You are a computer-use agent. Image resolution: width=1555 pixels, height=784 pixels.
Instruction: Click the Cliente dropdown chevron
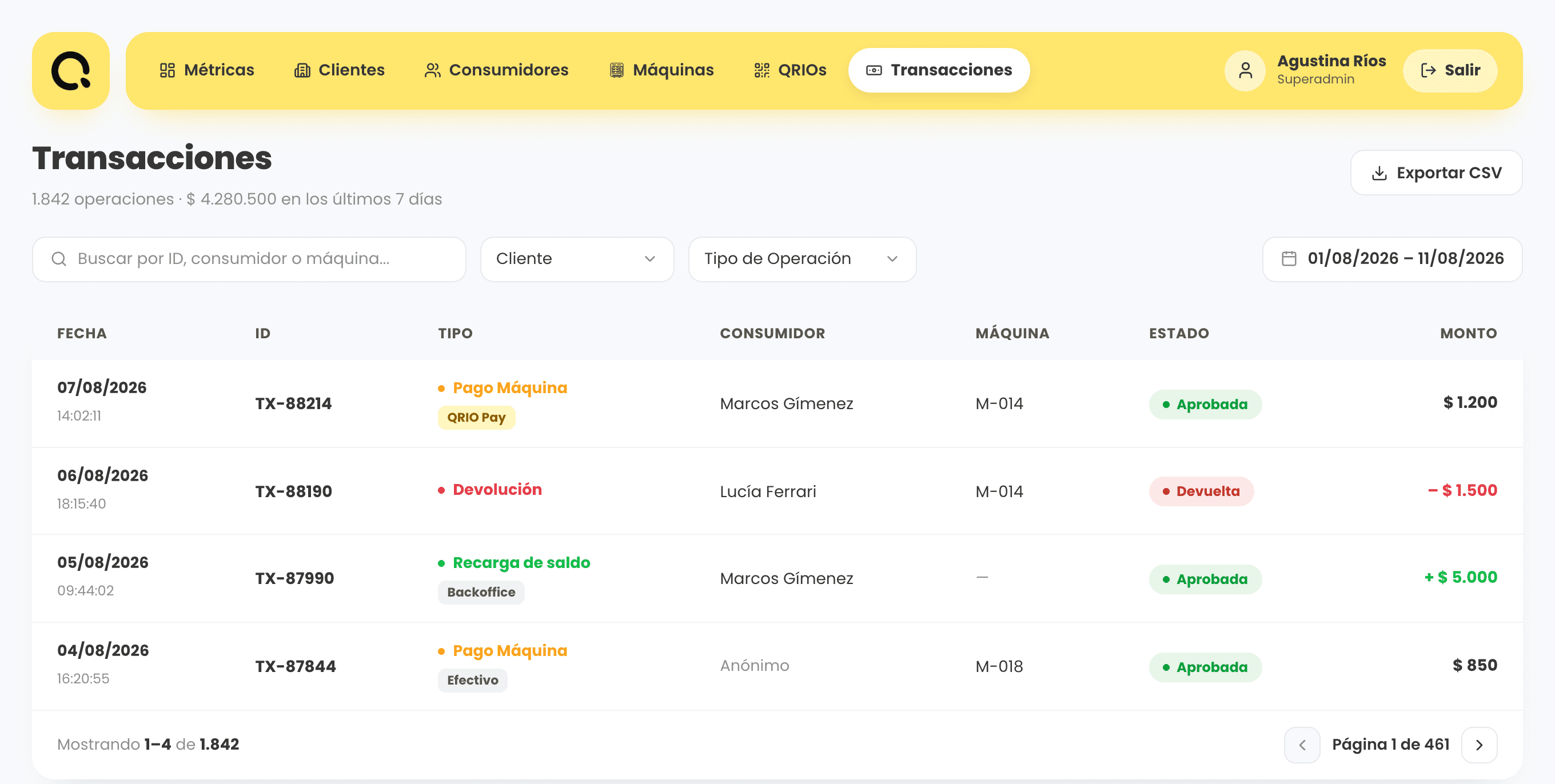pyautogui.click(x=649, y=259)
